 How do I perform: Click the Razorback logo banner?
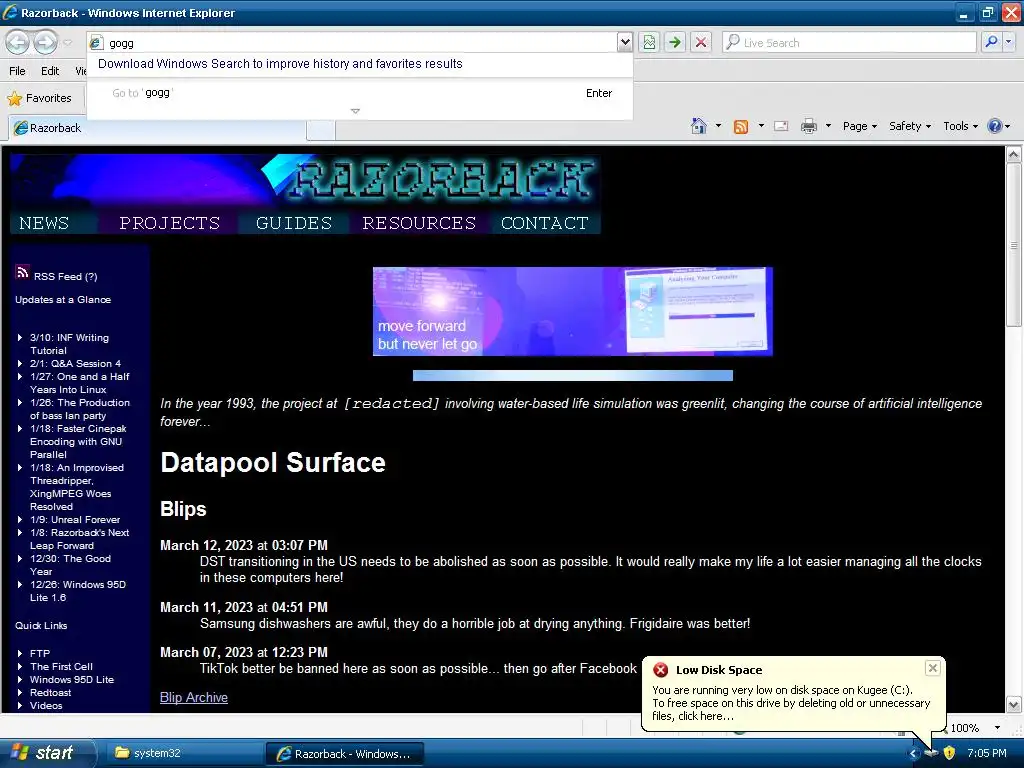point(305,180)
